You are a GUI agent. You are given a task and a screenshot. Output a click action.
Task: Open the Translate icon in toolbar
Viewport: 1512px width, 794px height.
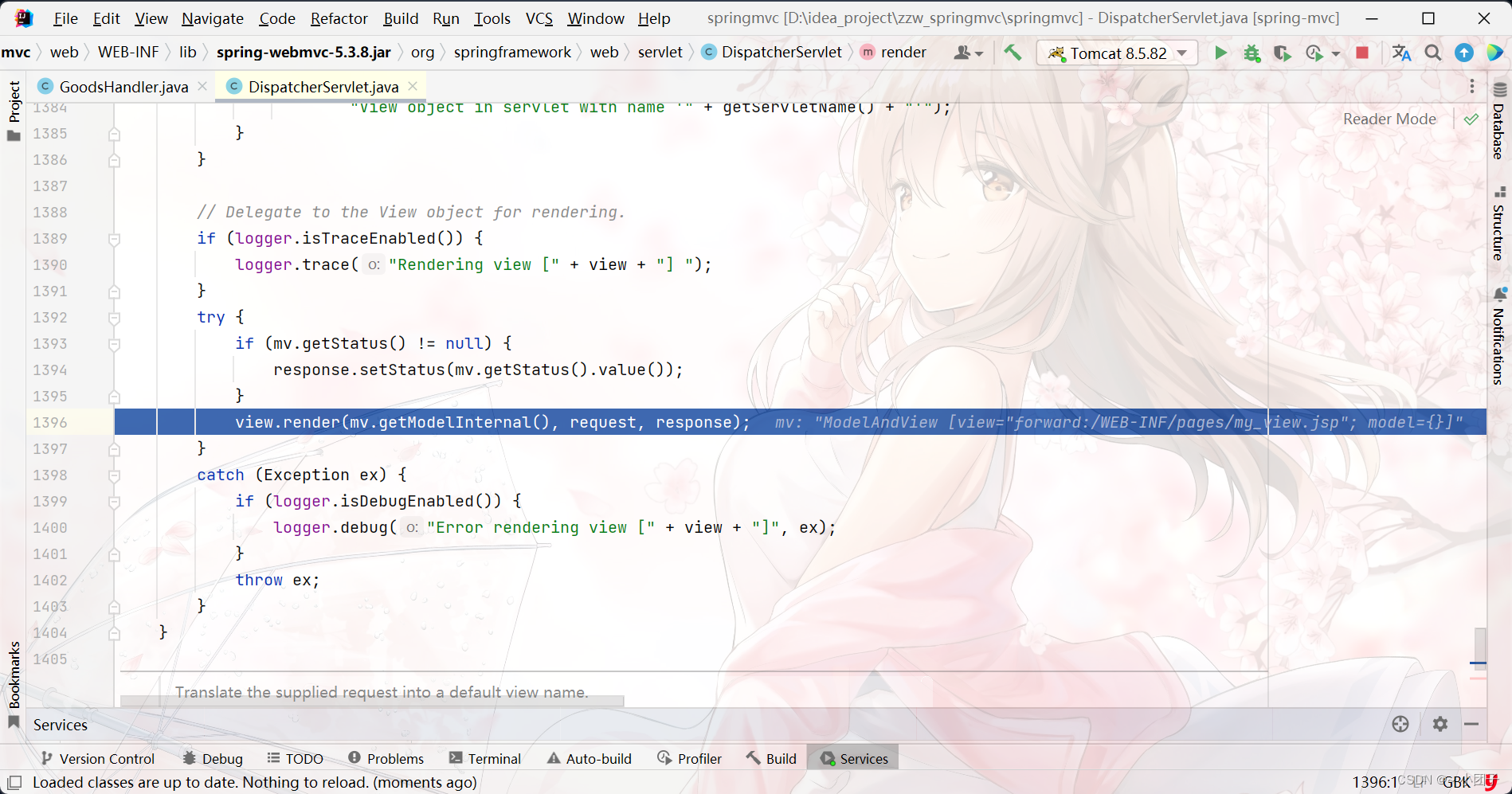1401,53
